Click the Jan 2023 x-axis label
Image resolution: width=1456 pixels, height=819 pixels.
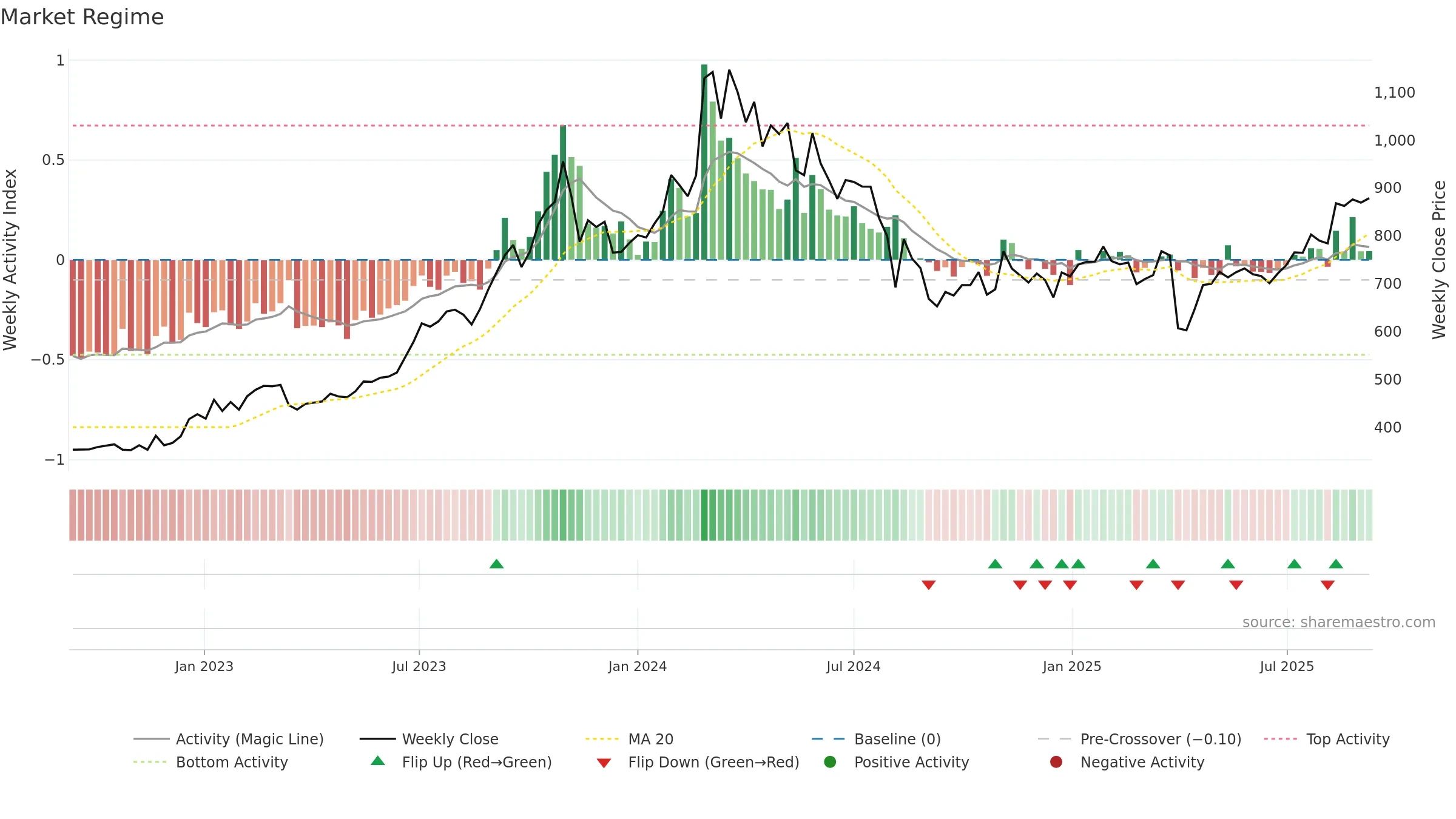point(204,666)
